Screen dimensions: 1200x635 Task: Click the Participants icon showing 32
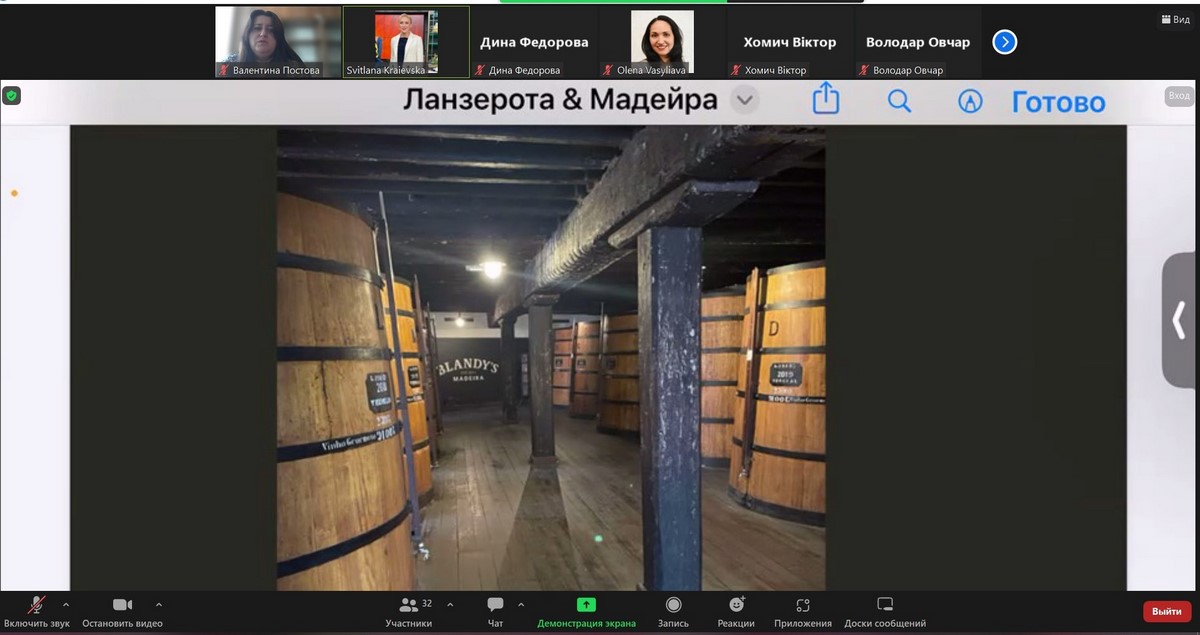(x=409, y=605)
